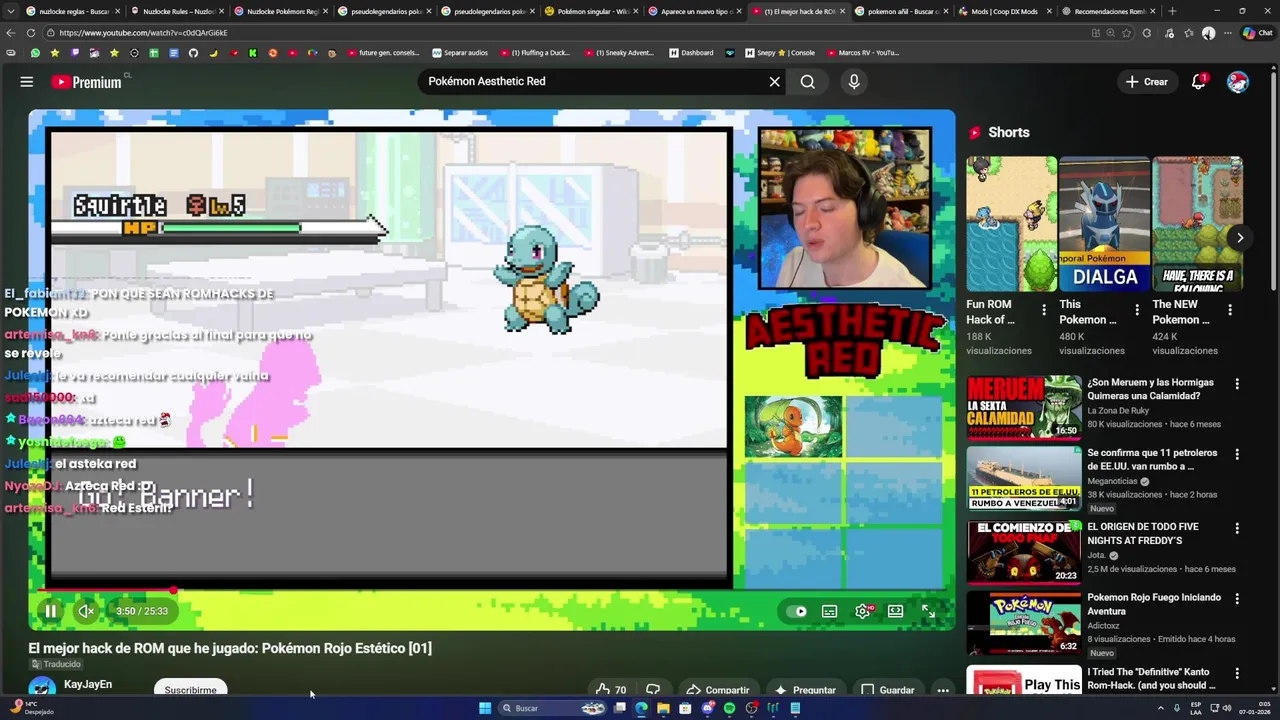Viewport: 1280px width, 720px height.
Task: Open the 'Separar audios' bookmark
Action: tap(460, 53)
